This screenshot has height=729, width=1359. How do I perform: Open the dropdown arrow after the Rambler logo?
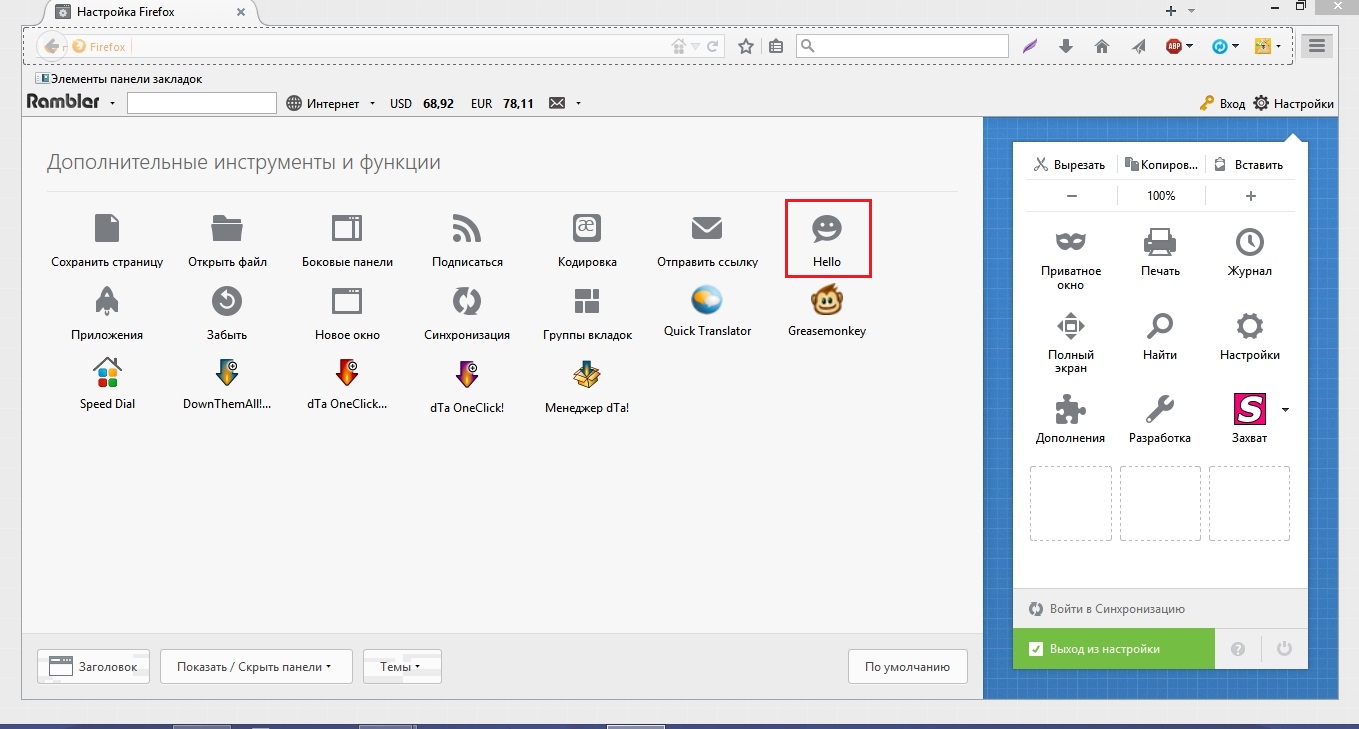(x=113, y=103)
